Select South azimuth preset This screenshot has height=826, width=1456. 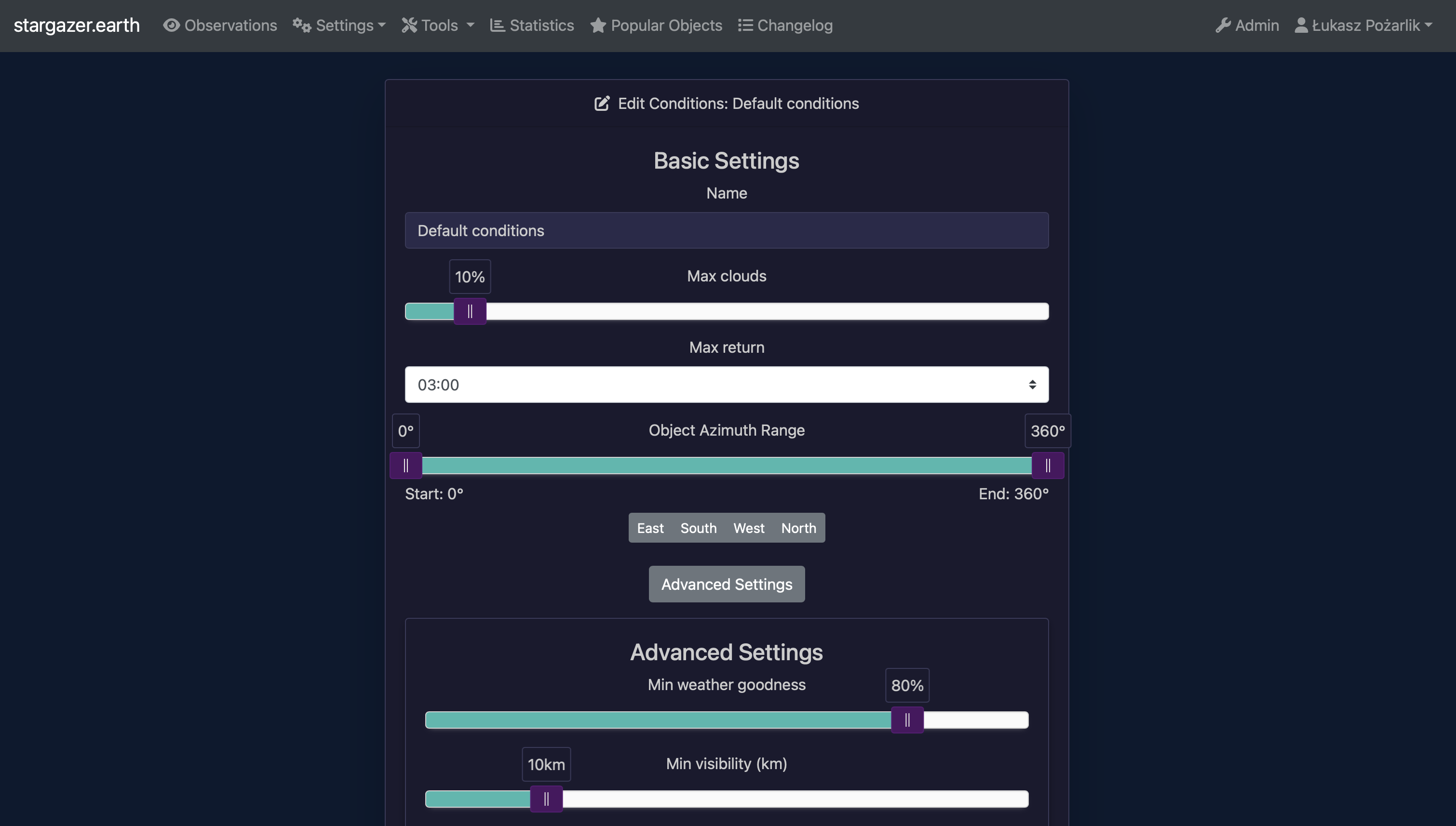(698, 528)
